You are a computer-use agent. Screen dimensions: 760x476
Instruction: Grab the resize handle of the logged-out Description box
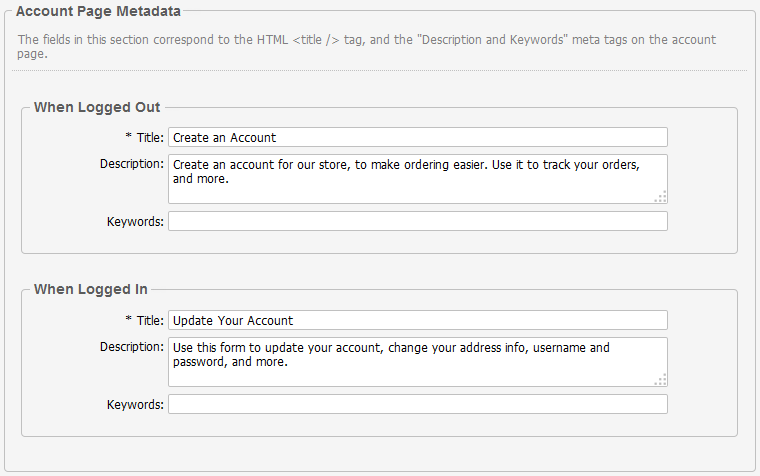click(660, 197)
